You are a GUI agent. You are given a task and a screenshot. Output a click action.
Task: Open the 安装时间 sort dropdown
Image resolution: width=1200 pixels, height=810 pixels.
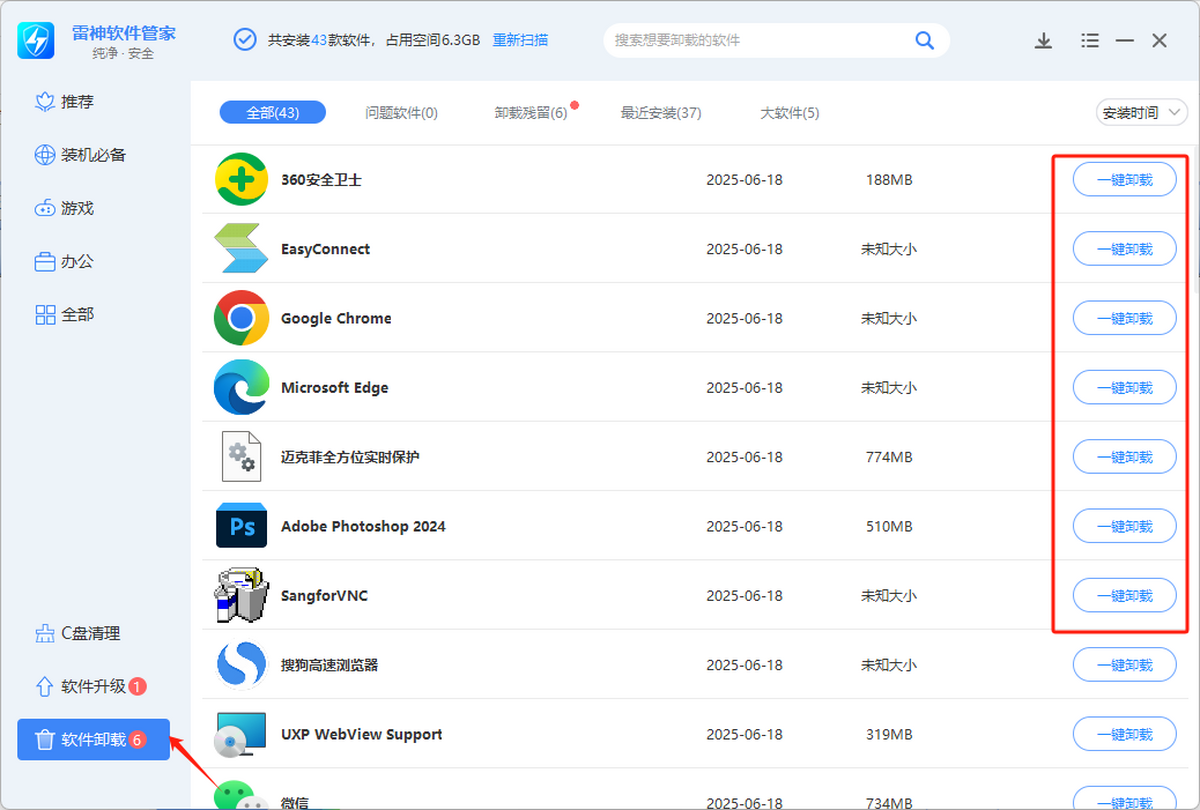tap(1140, 113)
